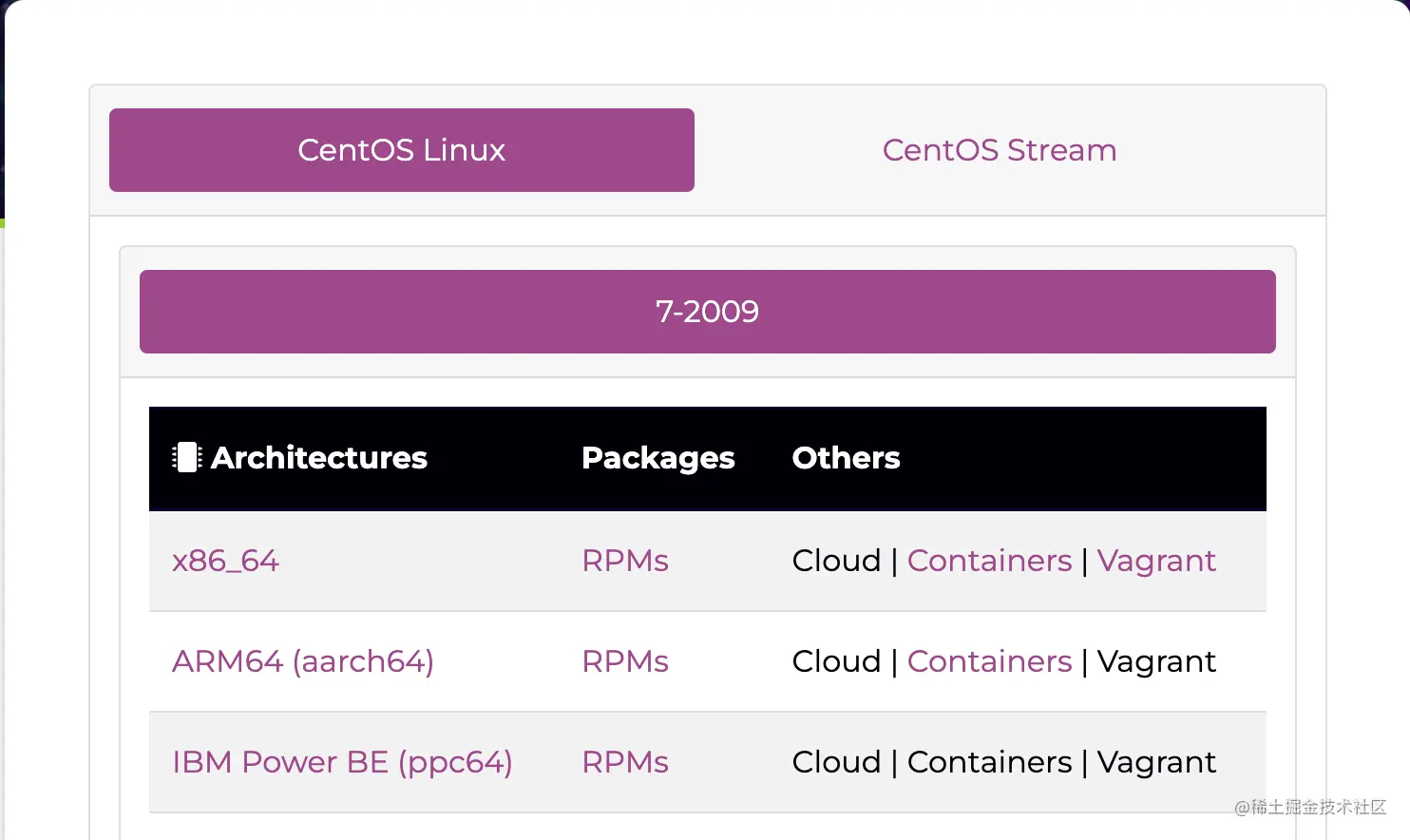Click the chip icon beside Architectures
This screenshot has height=840, width=1410.
coord(186,458)
